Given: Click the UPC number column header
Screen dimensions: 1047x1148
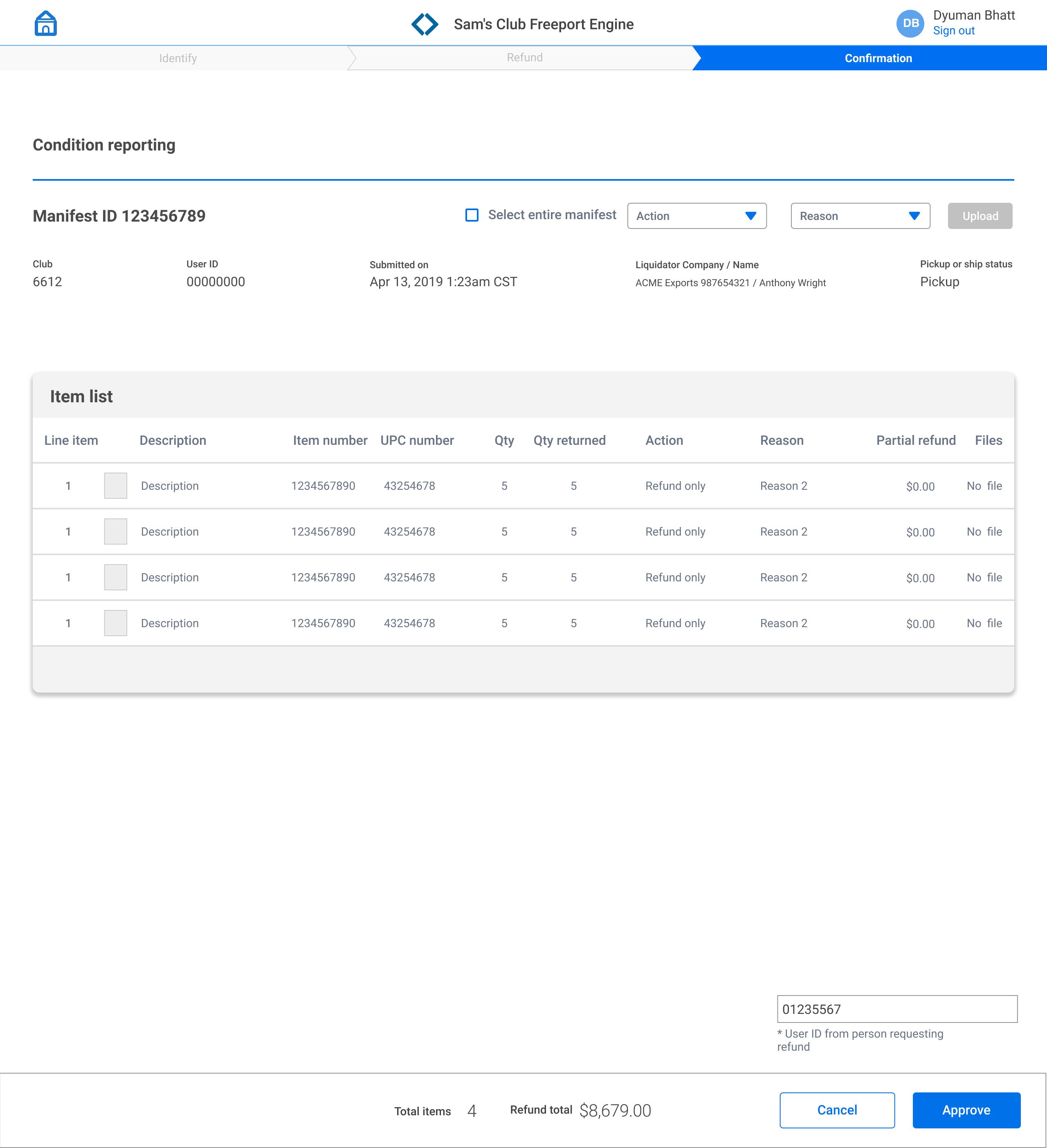Looking at the screenshot, I should point(417,440).
